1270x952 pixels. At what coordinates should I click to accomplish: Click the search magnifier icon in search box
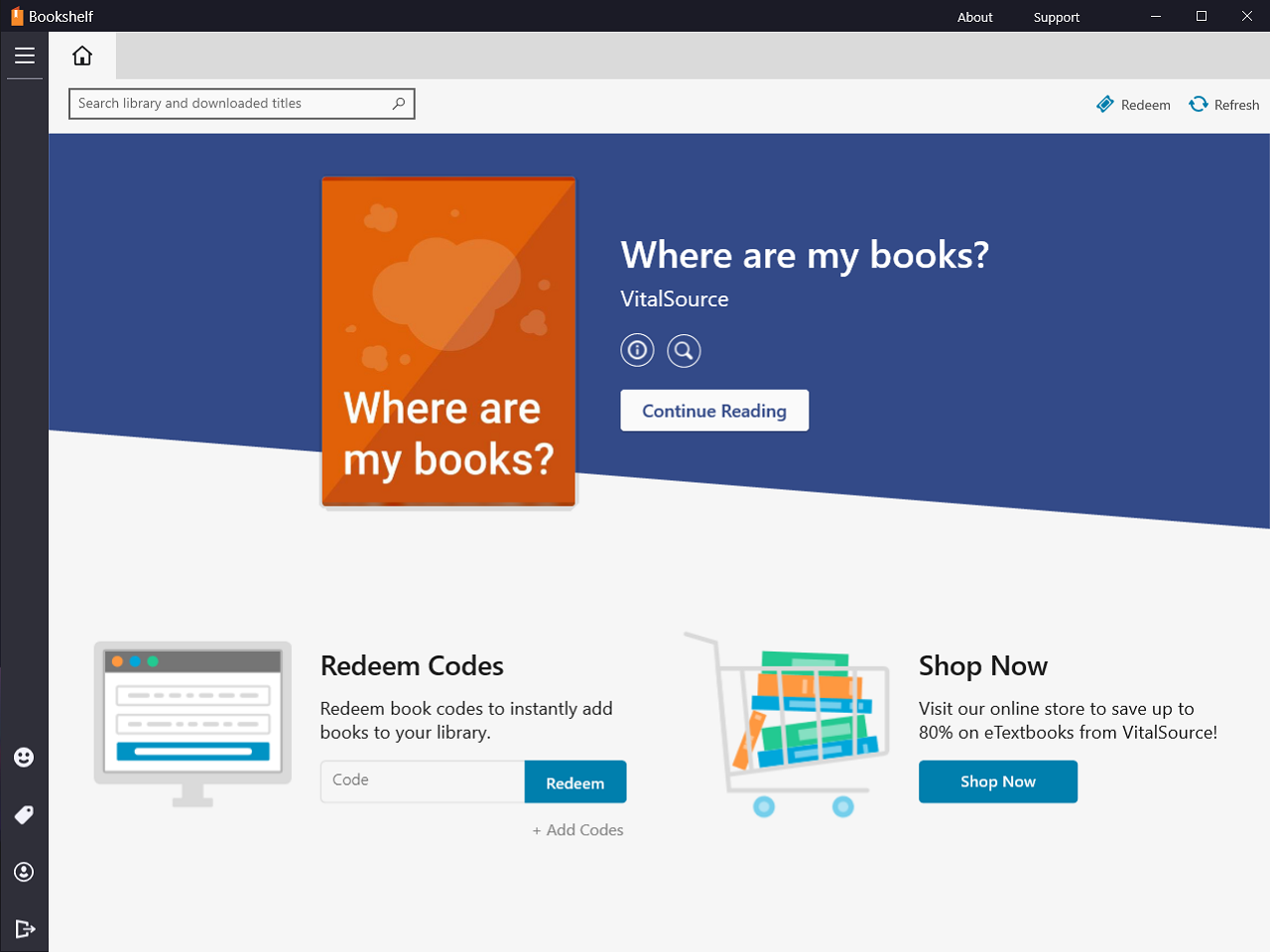click(x=399, y=103)
